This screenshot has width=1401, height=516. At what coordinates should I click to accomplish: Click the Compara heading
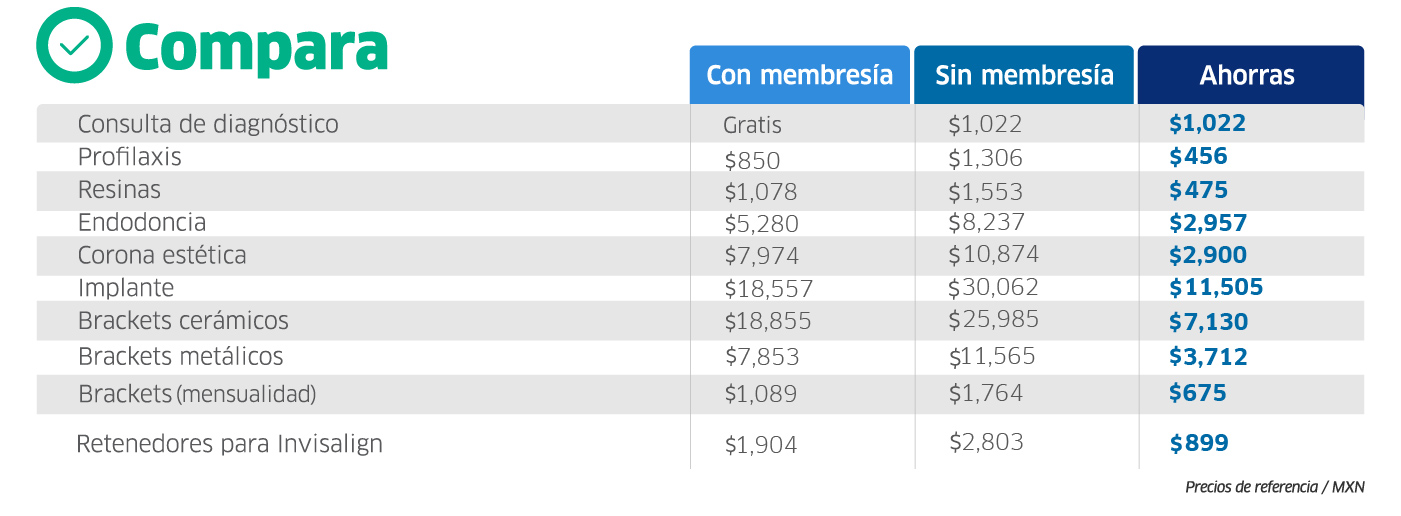coord(257,47)
